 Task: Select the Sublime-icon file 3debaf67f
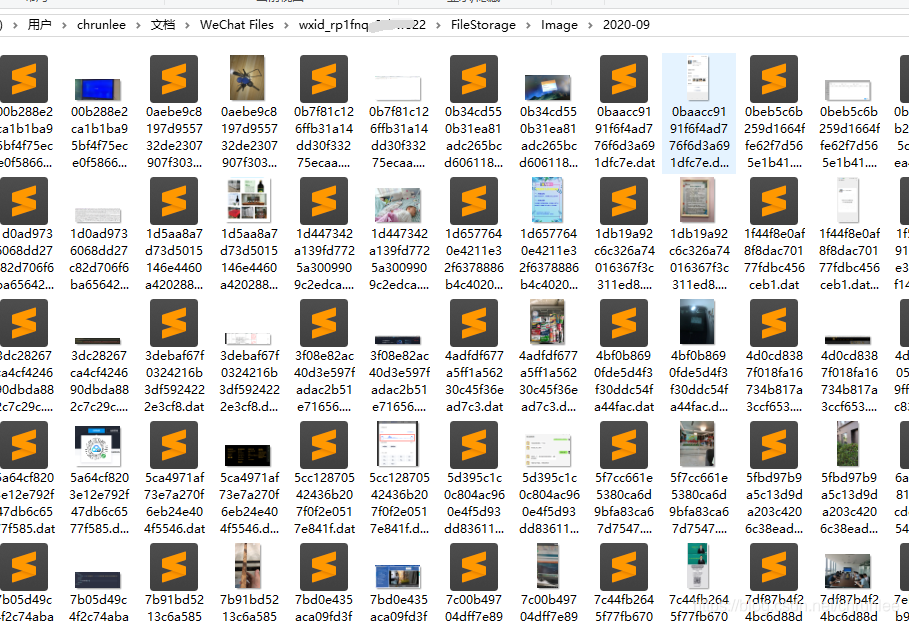click(174, 323)
